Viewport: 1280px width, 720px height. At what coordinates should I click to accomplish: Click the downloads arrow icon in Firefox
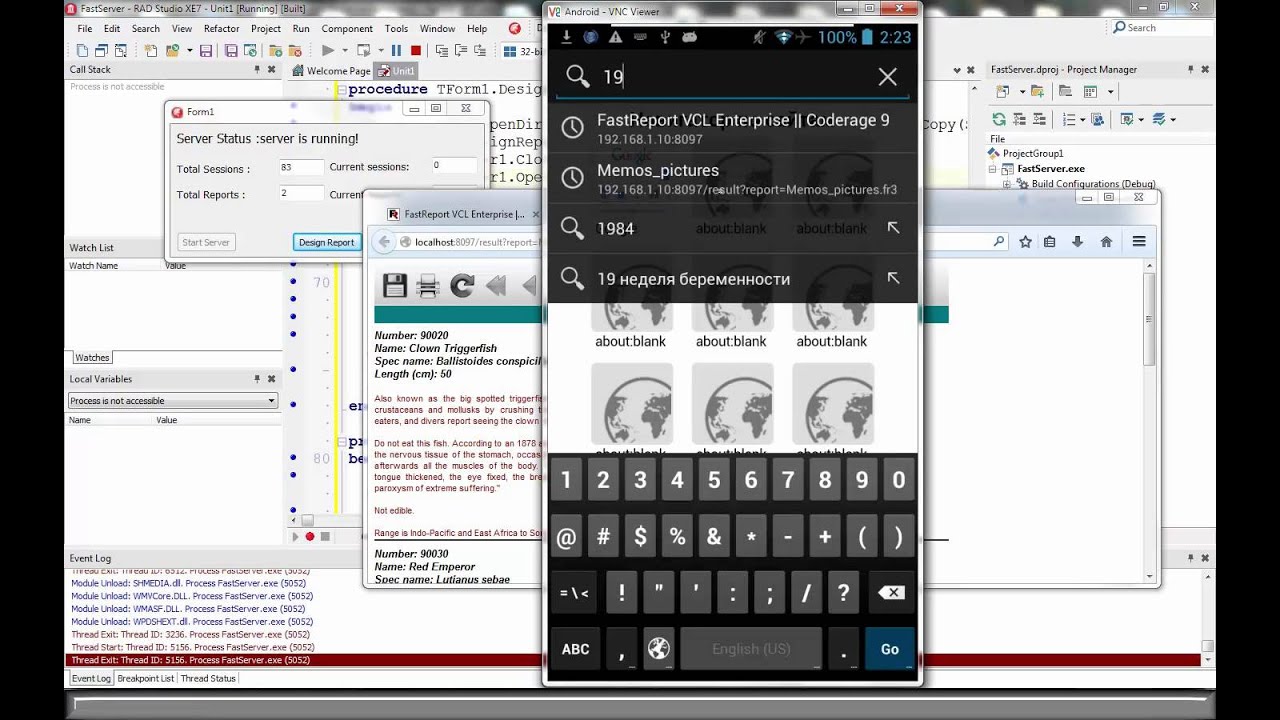(x=1077, y=242)
